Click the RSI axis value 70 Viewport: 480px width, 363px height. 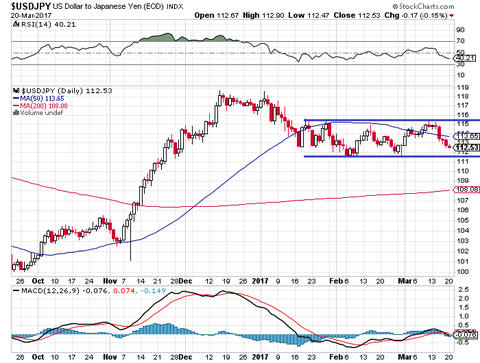click(461, 41)
